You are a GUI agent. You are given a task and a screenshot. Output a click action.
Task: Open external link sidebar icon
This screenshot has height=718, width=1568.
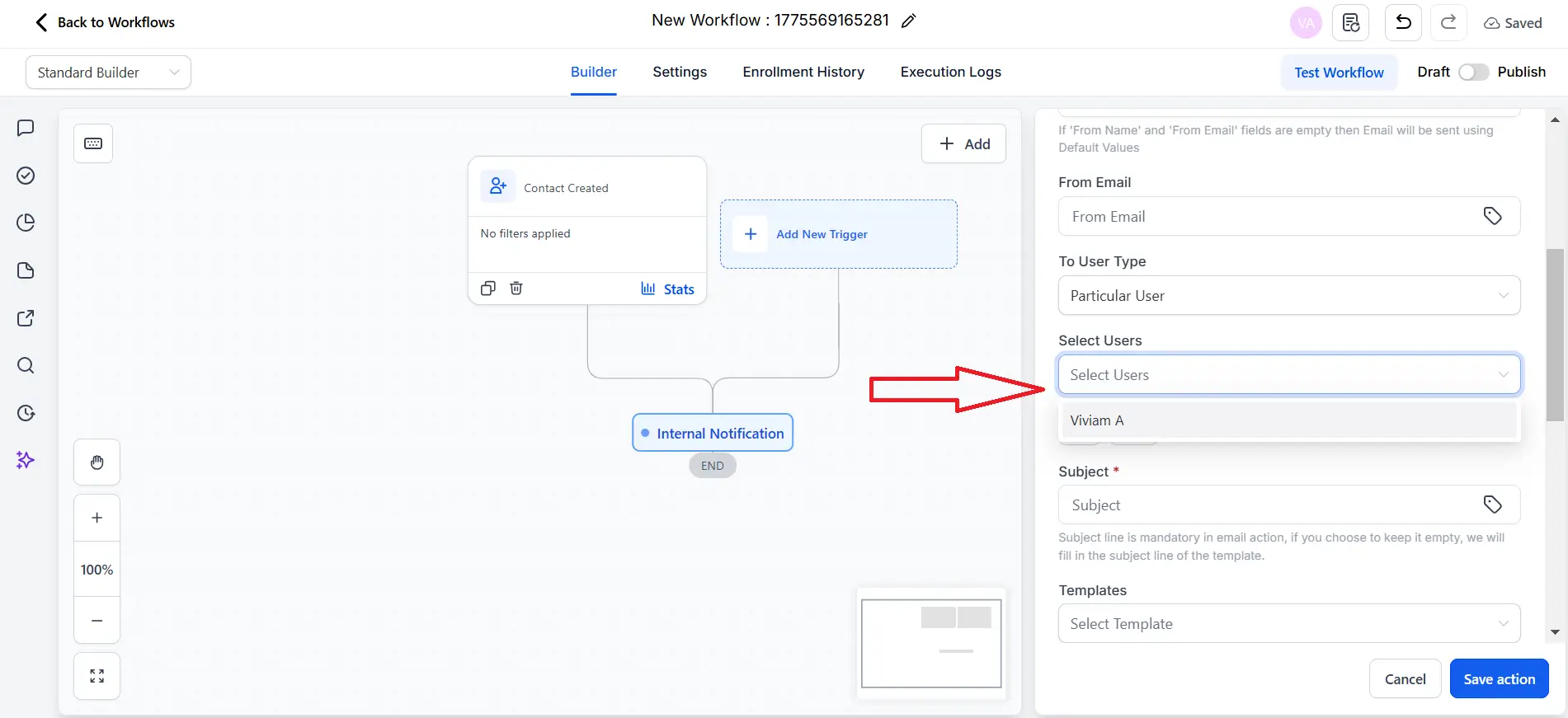(x=26, y=318)
